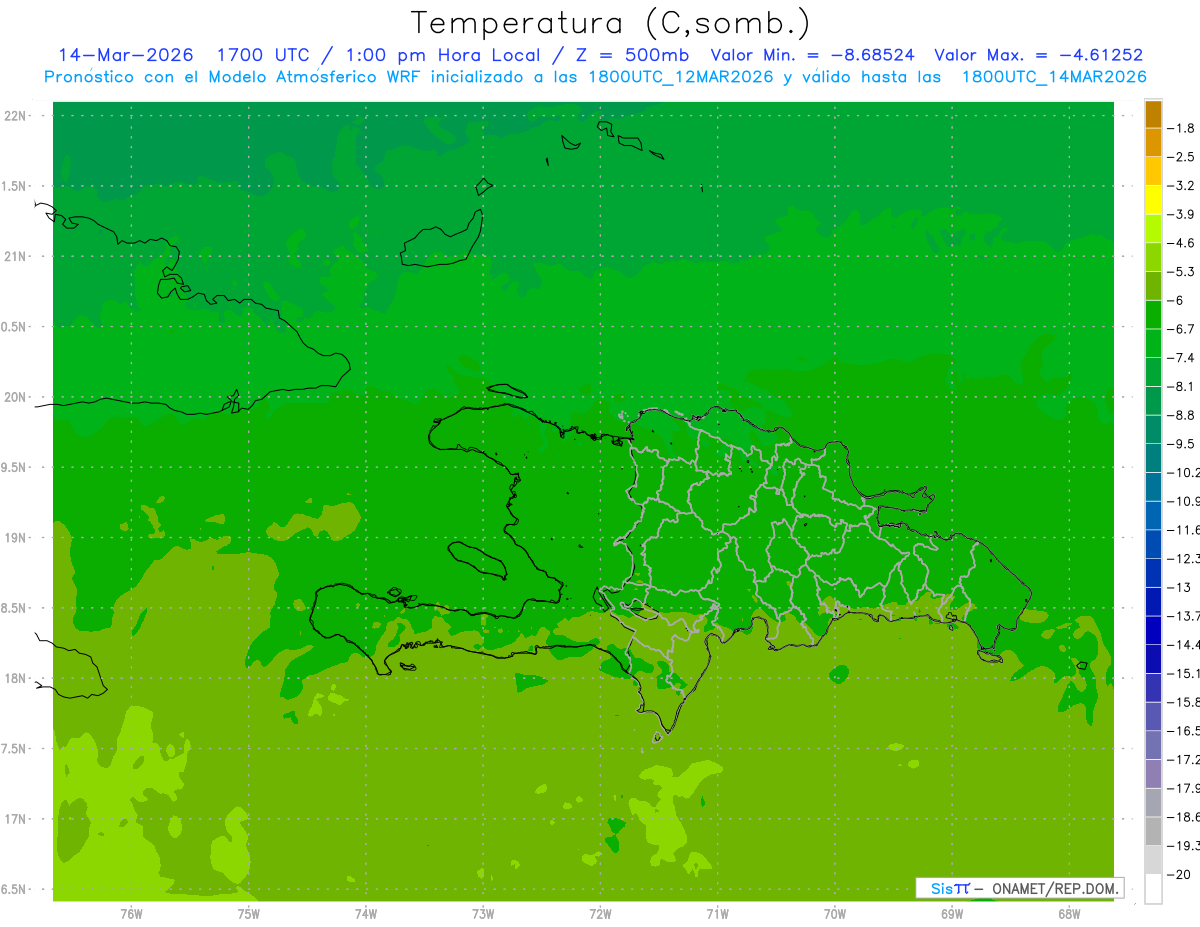Screen dimensions: 1200x927
Task: Click the "75W" longitude label
Action: [x=248, y=914]
